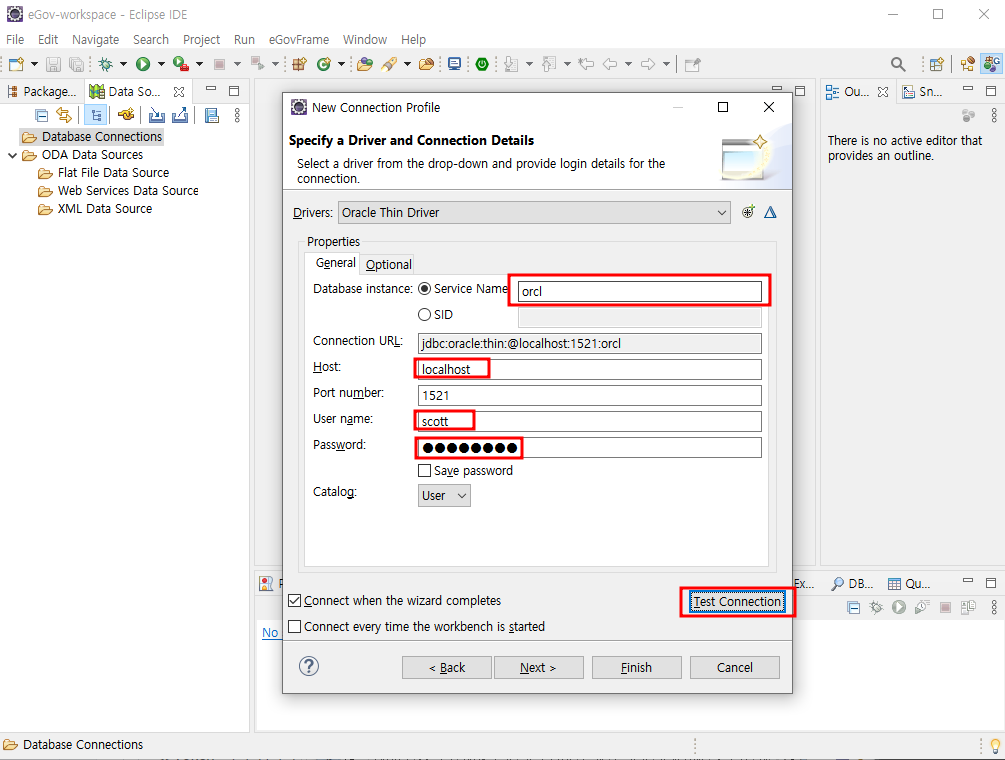This screenshot has width=1005, height=760.
Task: Click the New Connection Profile hand icon
Action: click(126, 115)
